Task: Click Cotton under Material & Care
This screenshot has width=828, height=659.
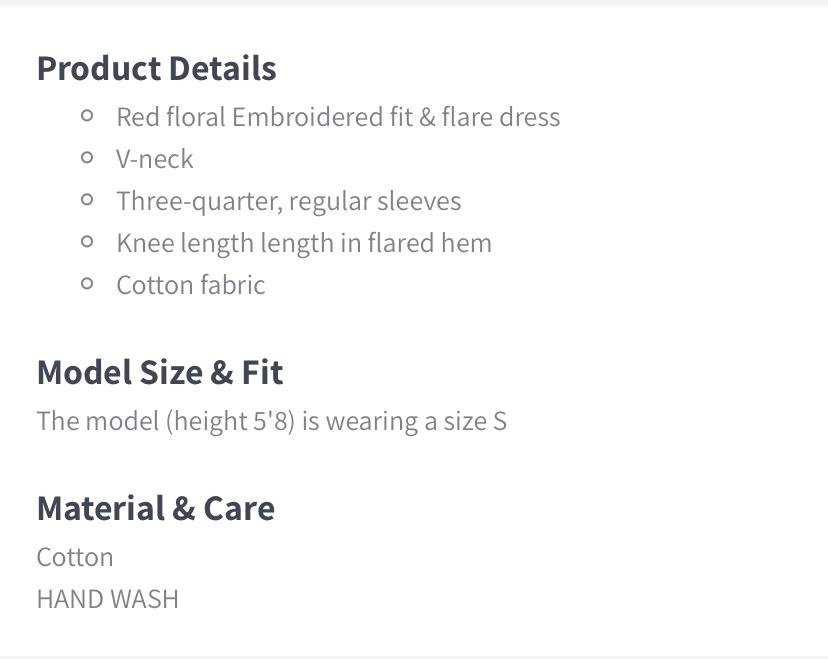Action: (75, 557)
